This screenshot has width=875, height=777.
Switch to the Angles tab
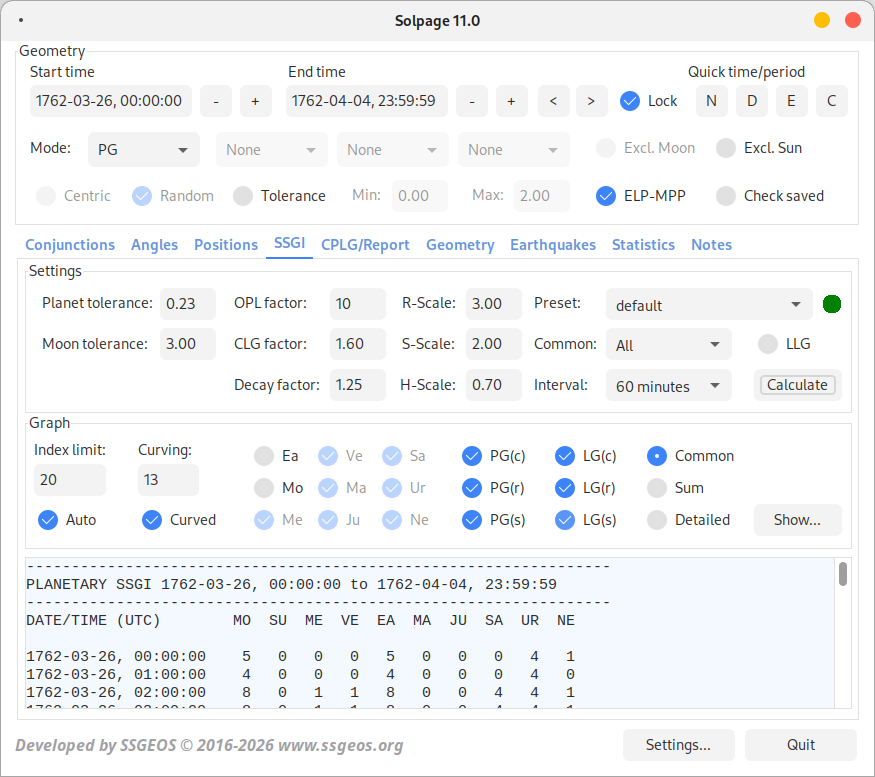pyautogui.click(x=155, y=245)
